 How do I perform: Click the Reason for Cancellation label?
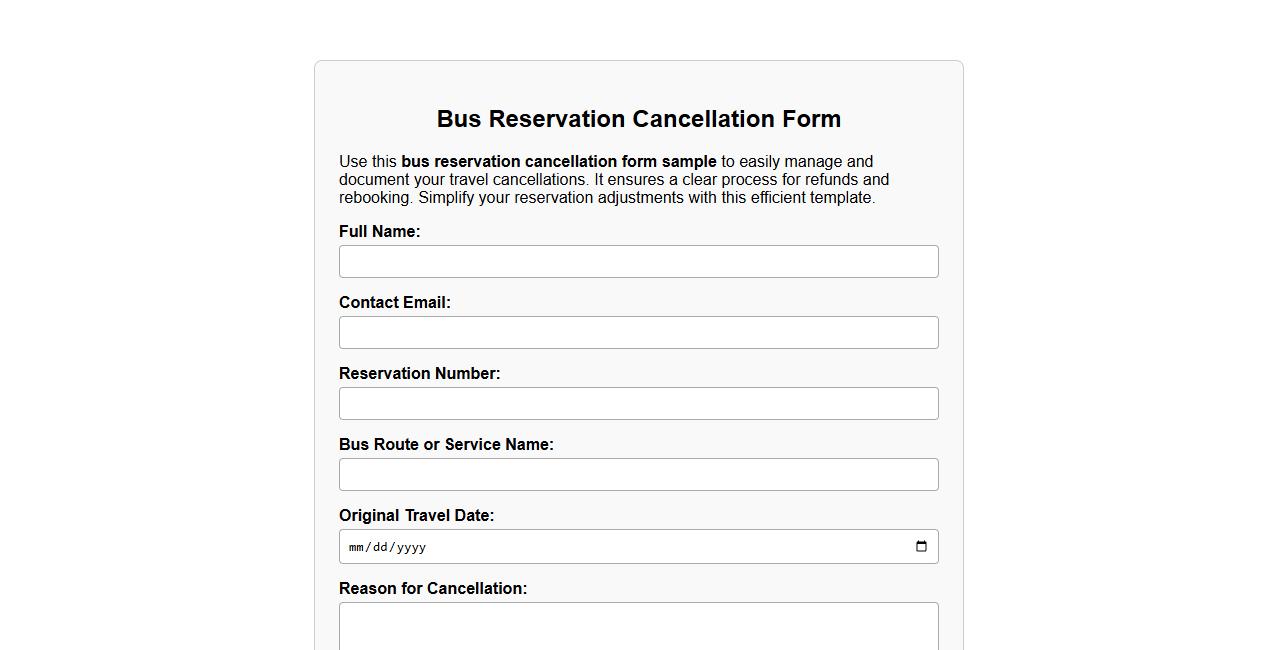click(432, 588)
